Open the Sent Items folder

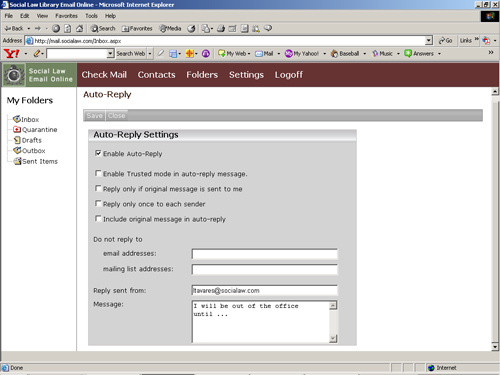tap(35, 161)
